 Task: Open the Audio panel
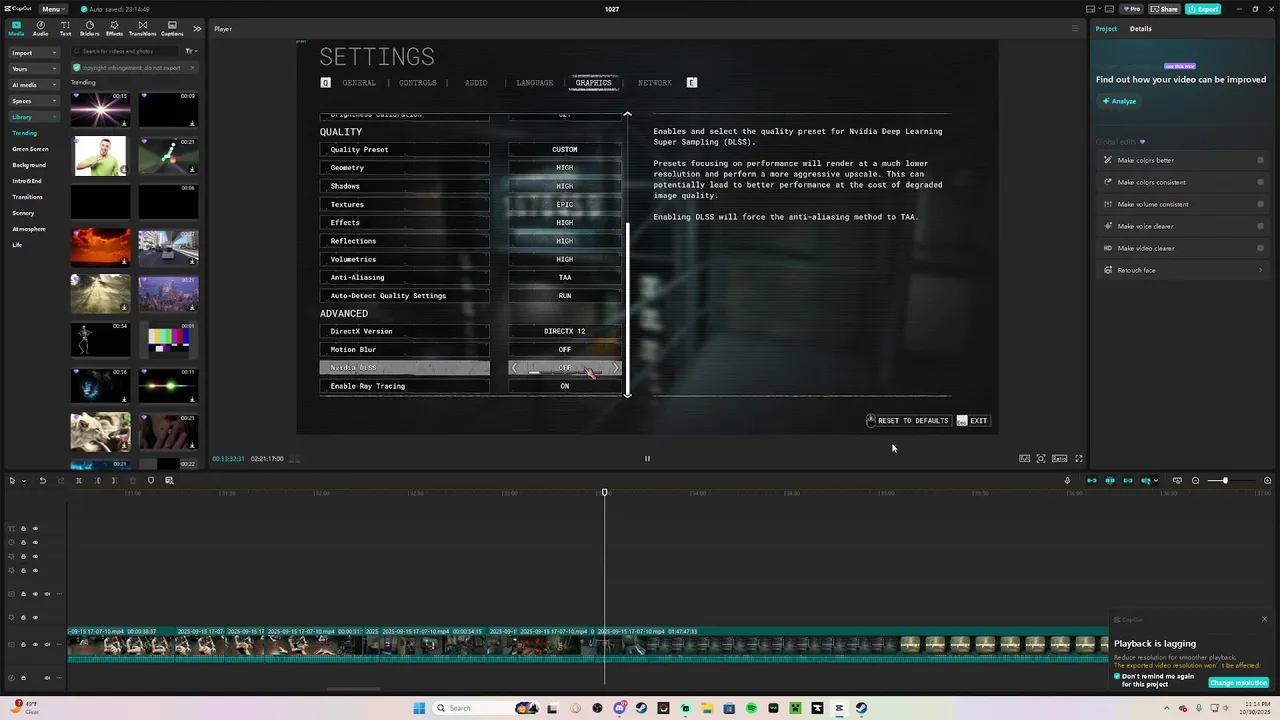[40, 28]
